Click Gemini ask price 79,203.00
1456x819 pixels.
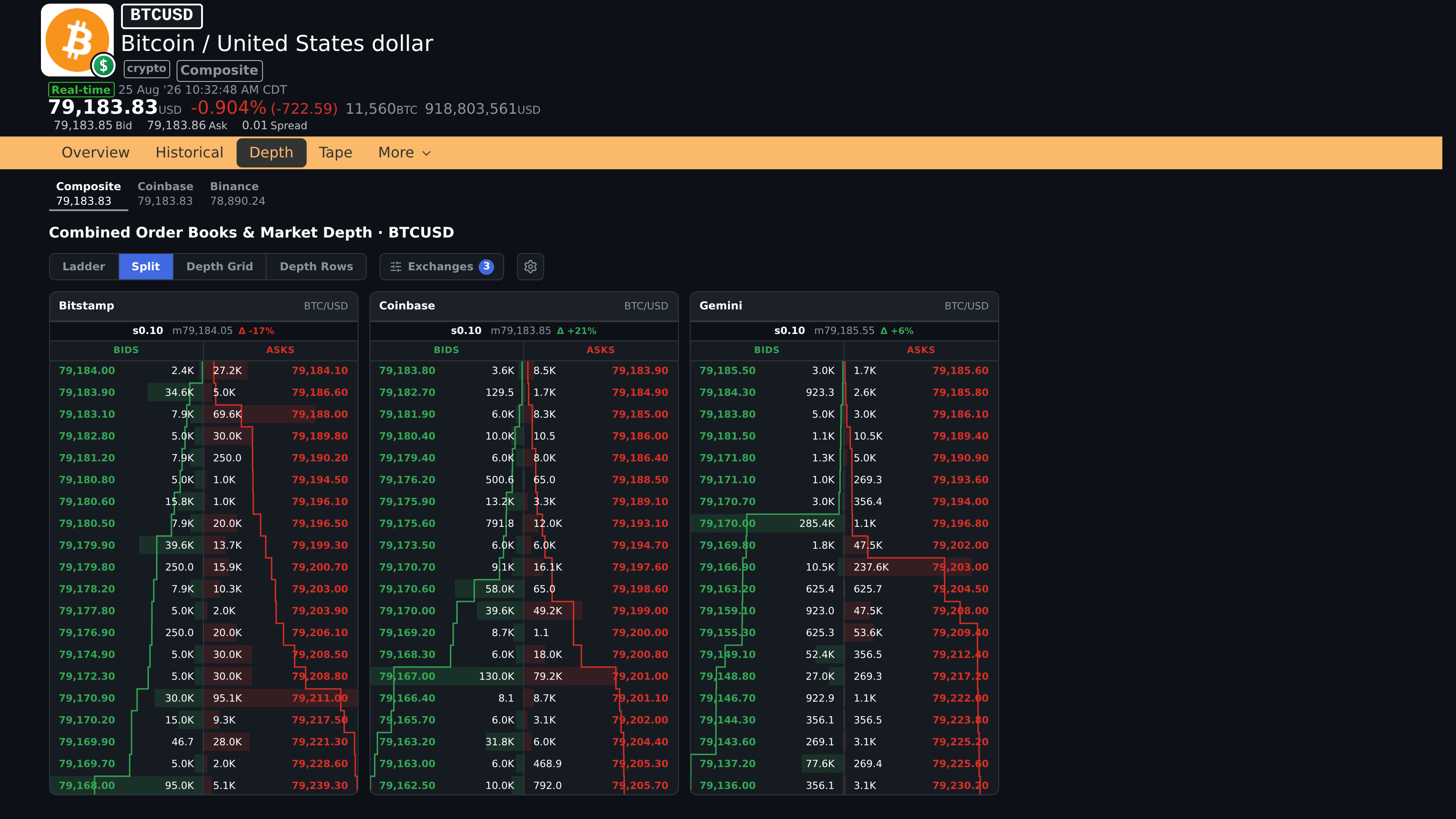tap(961, 567)
